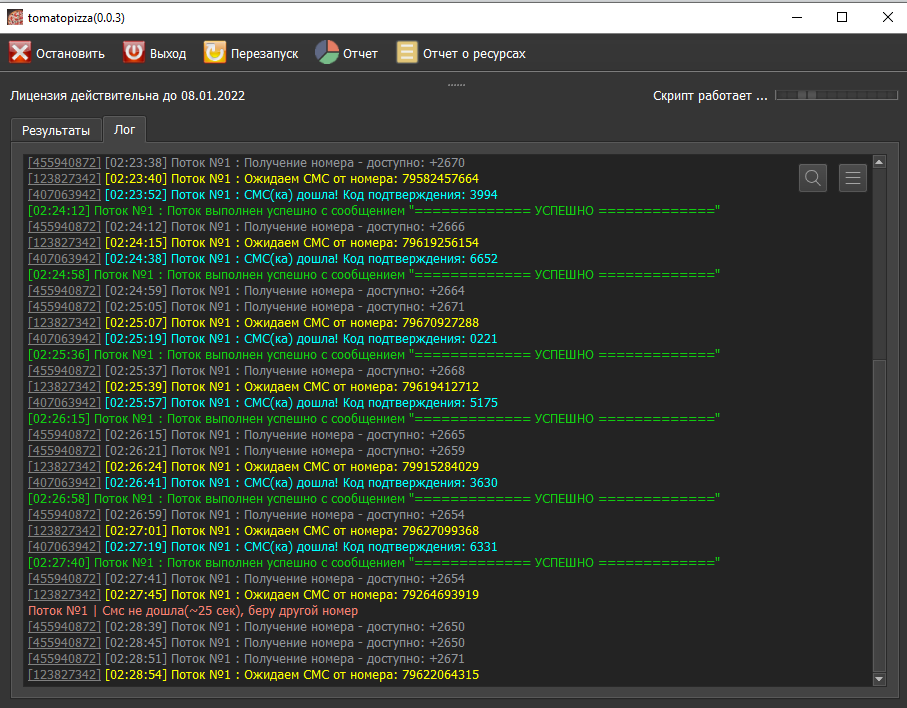Click the Скрипт работает status text
The width and height of the screenshot is (907, 708).
pos(710,96)
